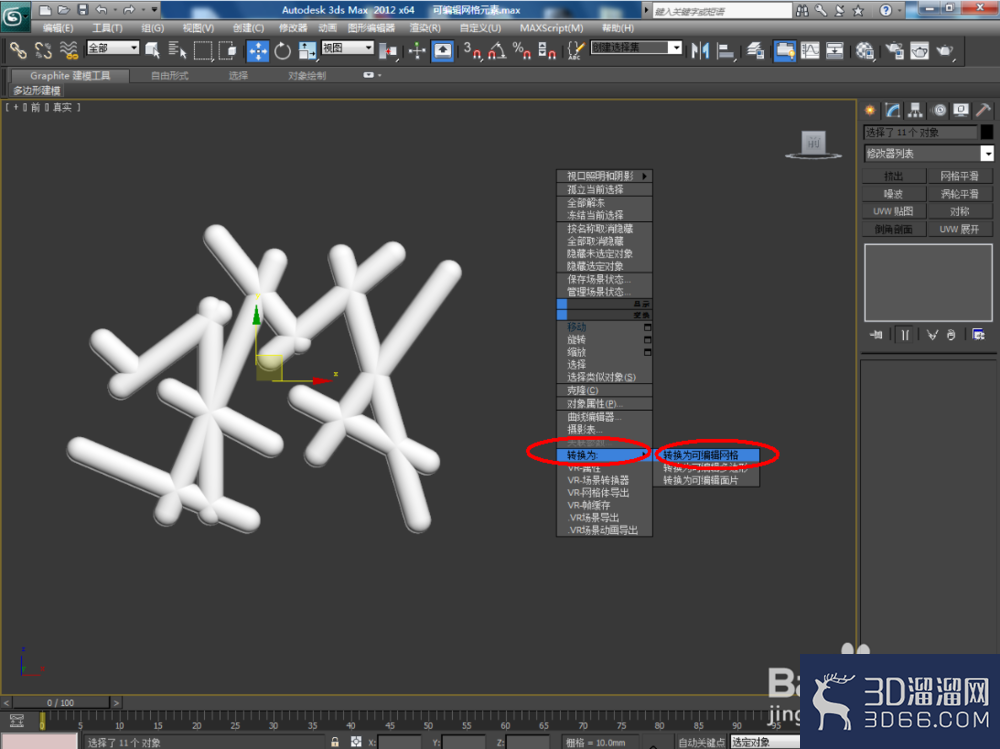Viewport: 1000px width, 749px height.
Task: Open the Modify panel tab
Action: click(893, 110)
